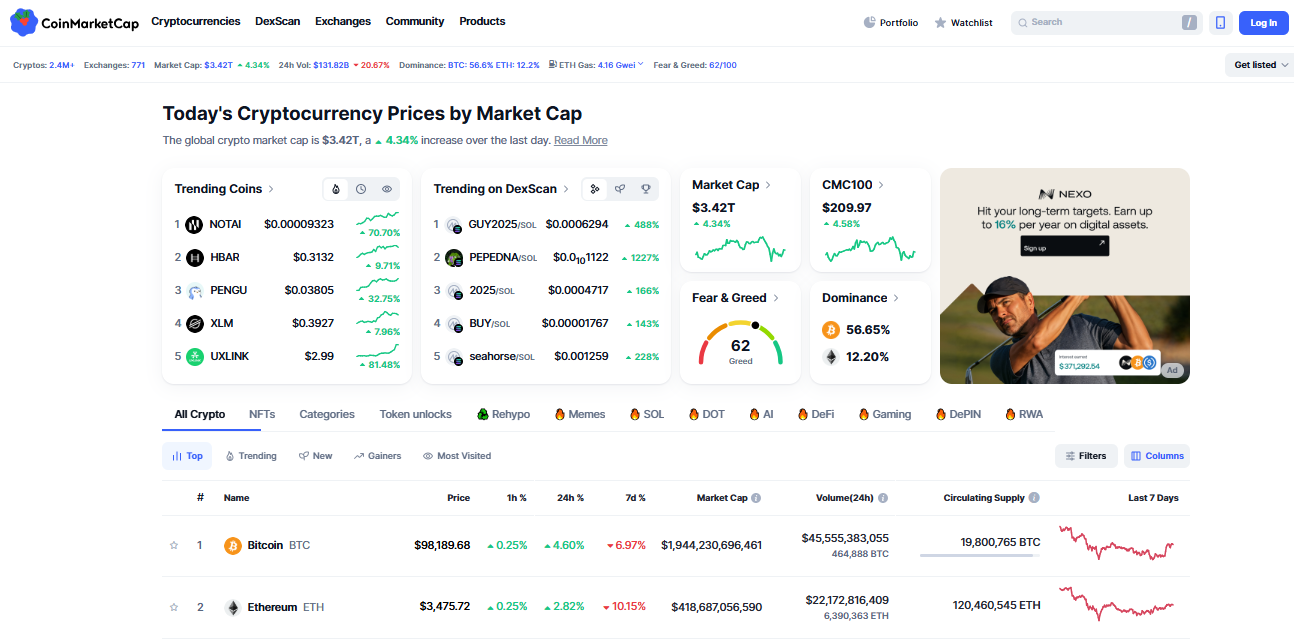Sort table by Price column header
The width and height of the screenshot is (1294, 640).
coord(459,498)
